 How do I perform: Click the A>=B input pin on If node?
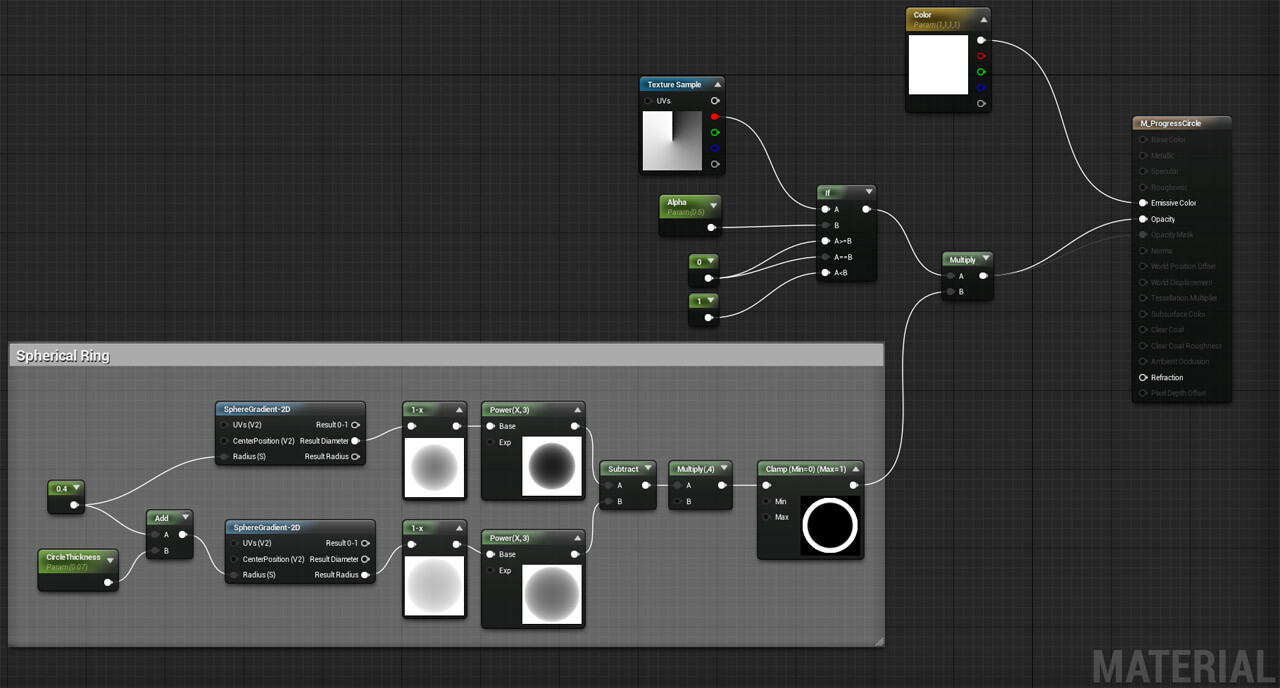coord(825,241)
